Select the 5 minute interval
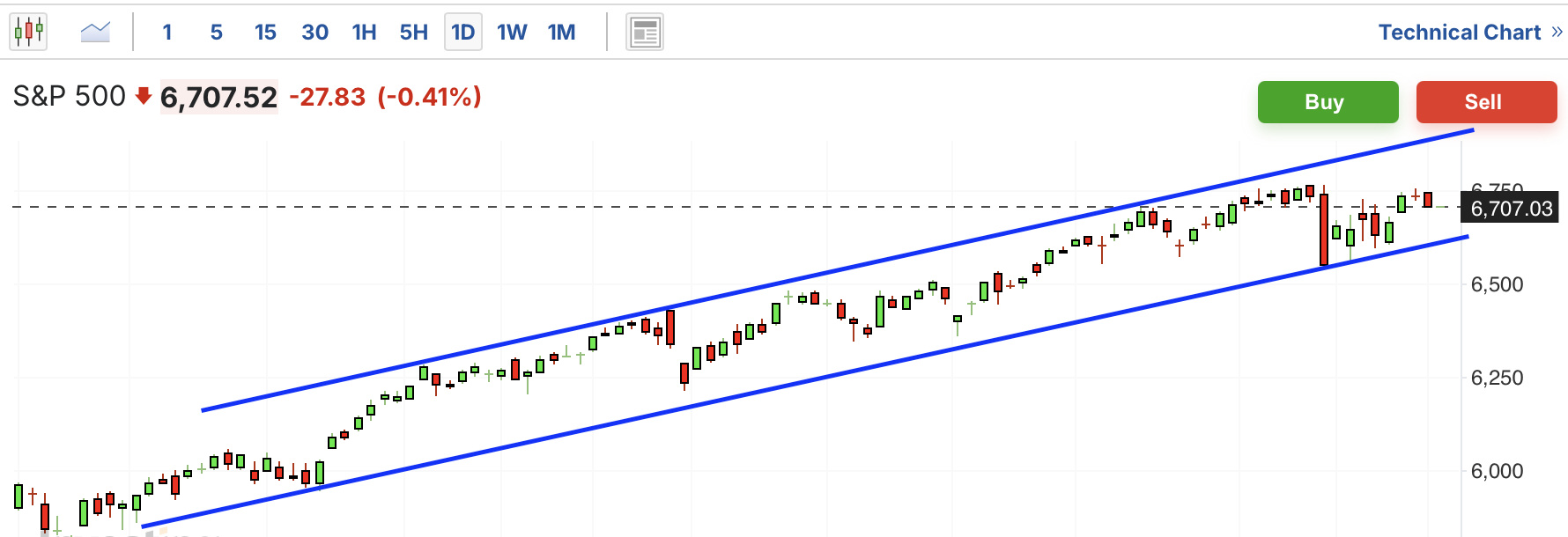Image resolution: width=1568 pixels, height=537 pixels. pos(217,33)
